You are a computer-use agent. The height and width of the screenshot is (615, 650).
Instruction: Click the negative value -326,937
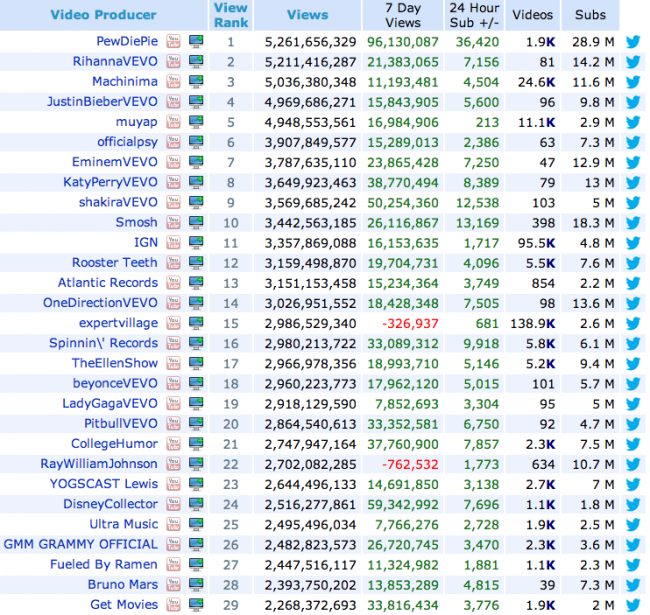click(x=410, y=324)
